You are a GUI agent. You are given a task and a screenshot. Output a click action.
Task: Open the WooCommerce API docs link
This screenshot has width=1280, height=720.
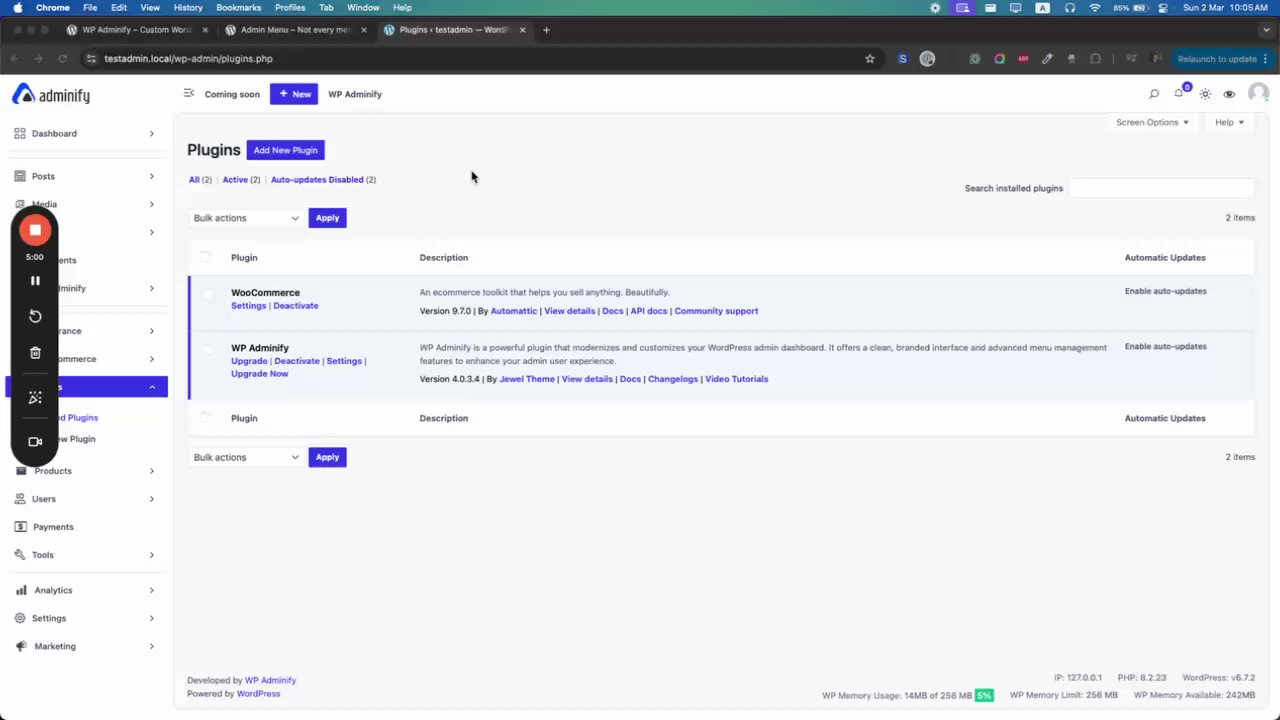click(x=649, y=311)
